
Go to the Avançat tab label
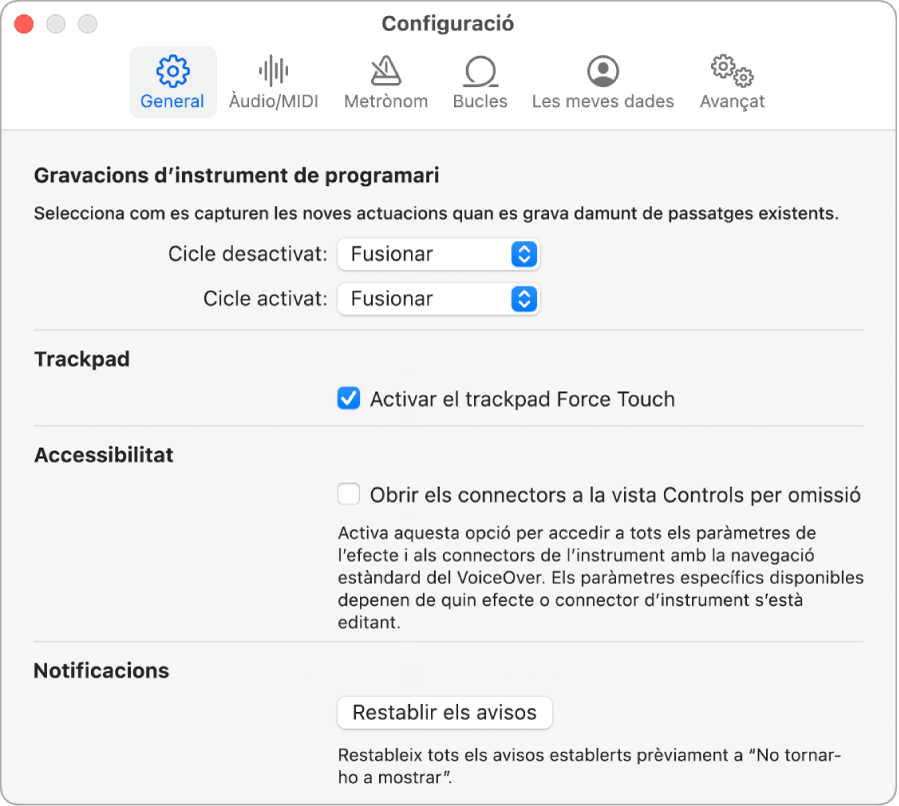[732, 101]
